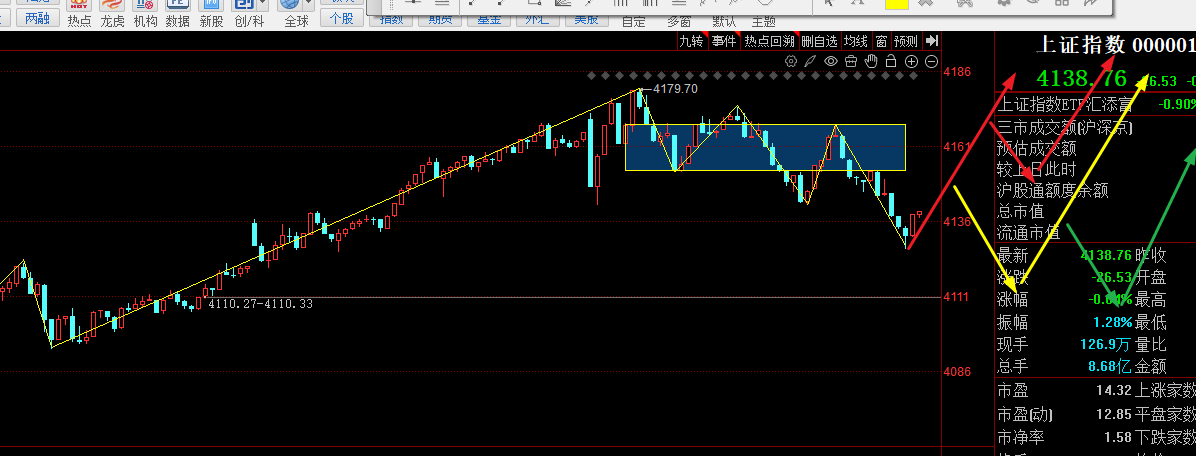Open the 数据 data tool
The width and height of the screenshot is (1196, 456).
point(178,13)
